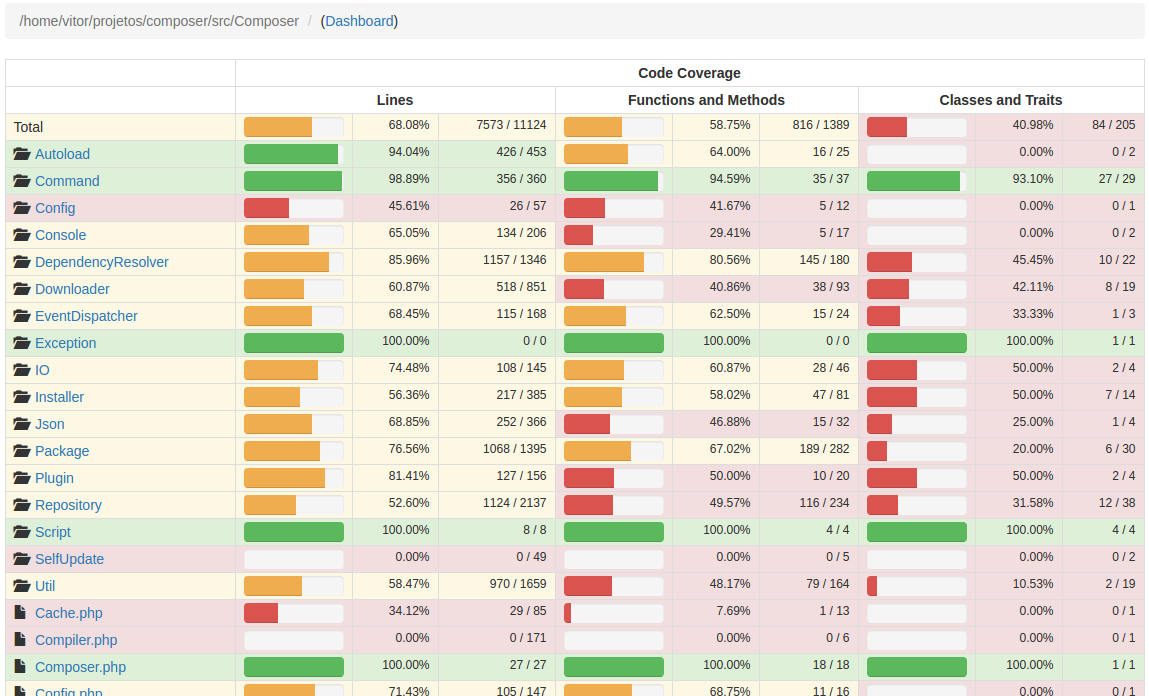Click the Functions and Methods column header
The height and width of the screenshot is (696, 1149).
(x=706, y=100)
